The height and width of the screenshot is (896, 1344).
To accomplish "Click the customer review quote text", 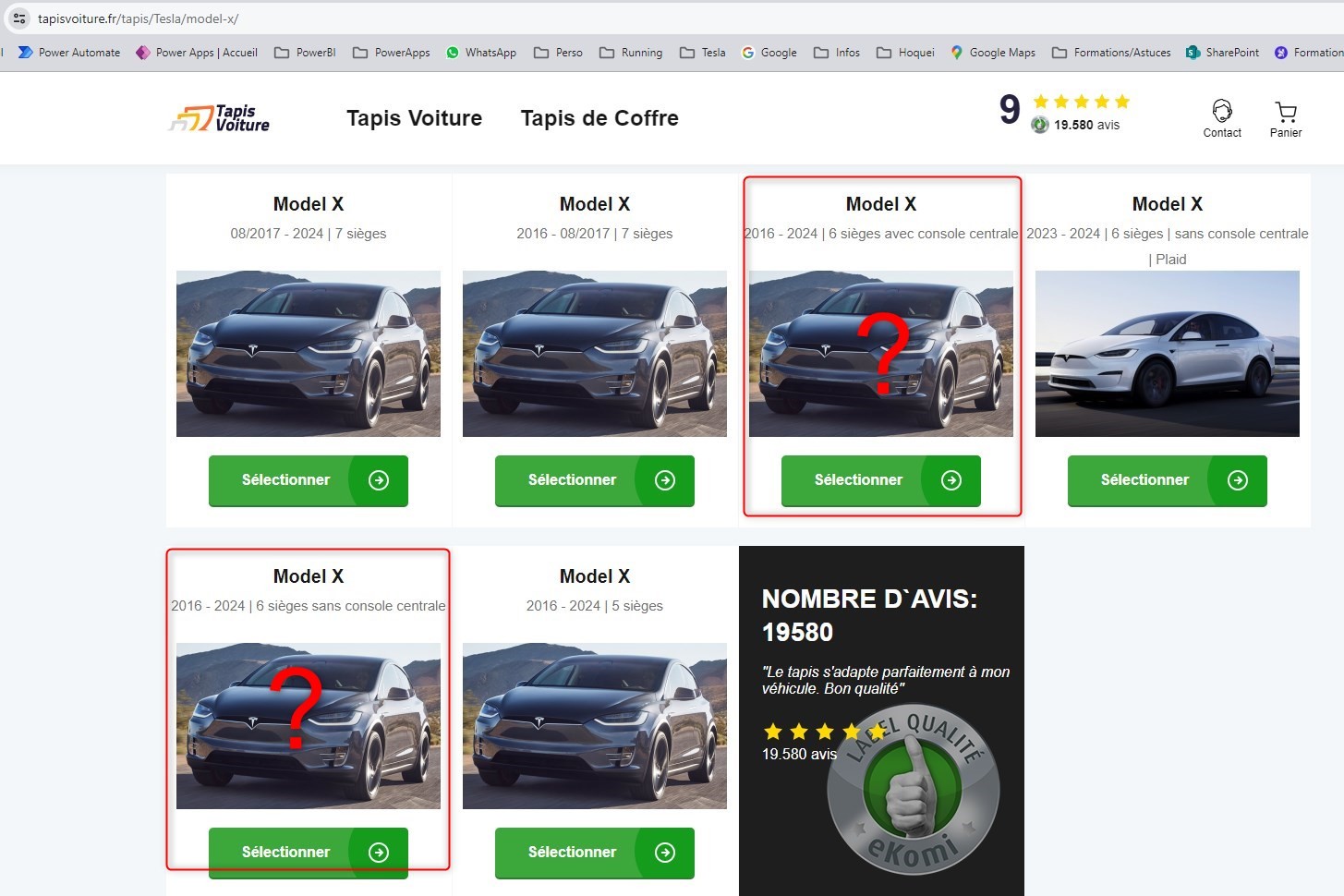I will pos(886,680).
